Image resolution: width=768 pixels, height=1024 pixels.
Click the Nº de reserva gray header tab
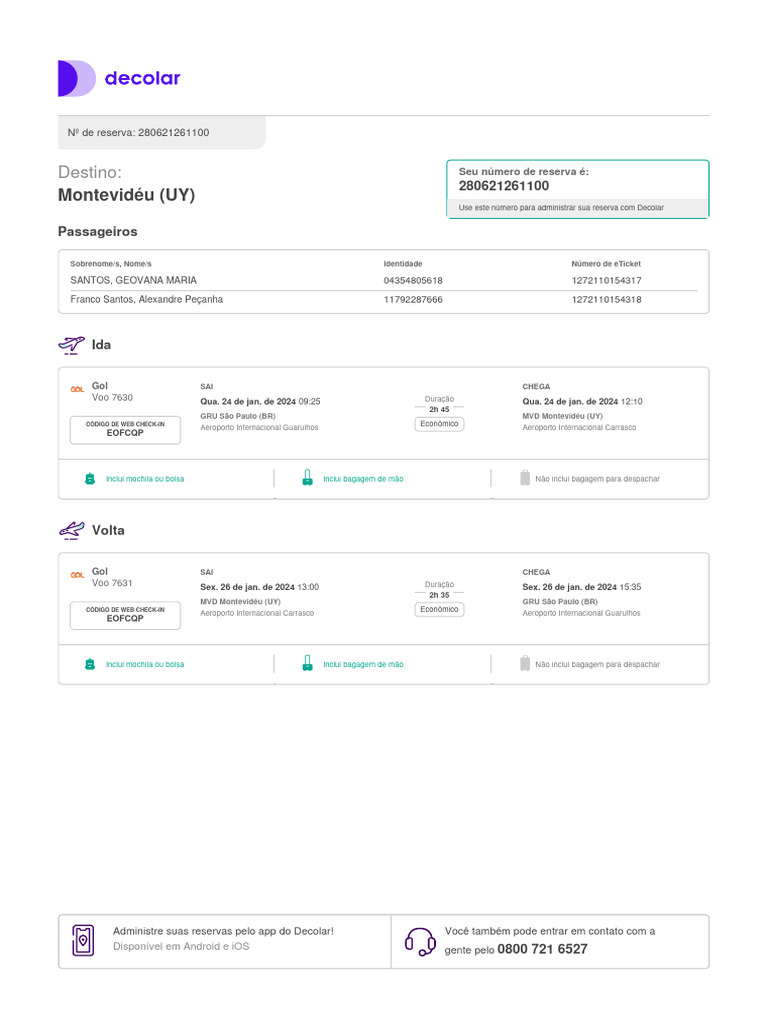(x=161, y=133)
